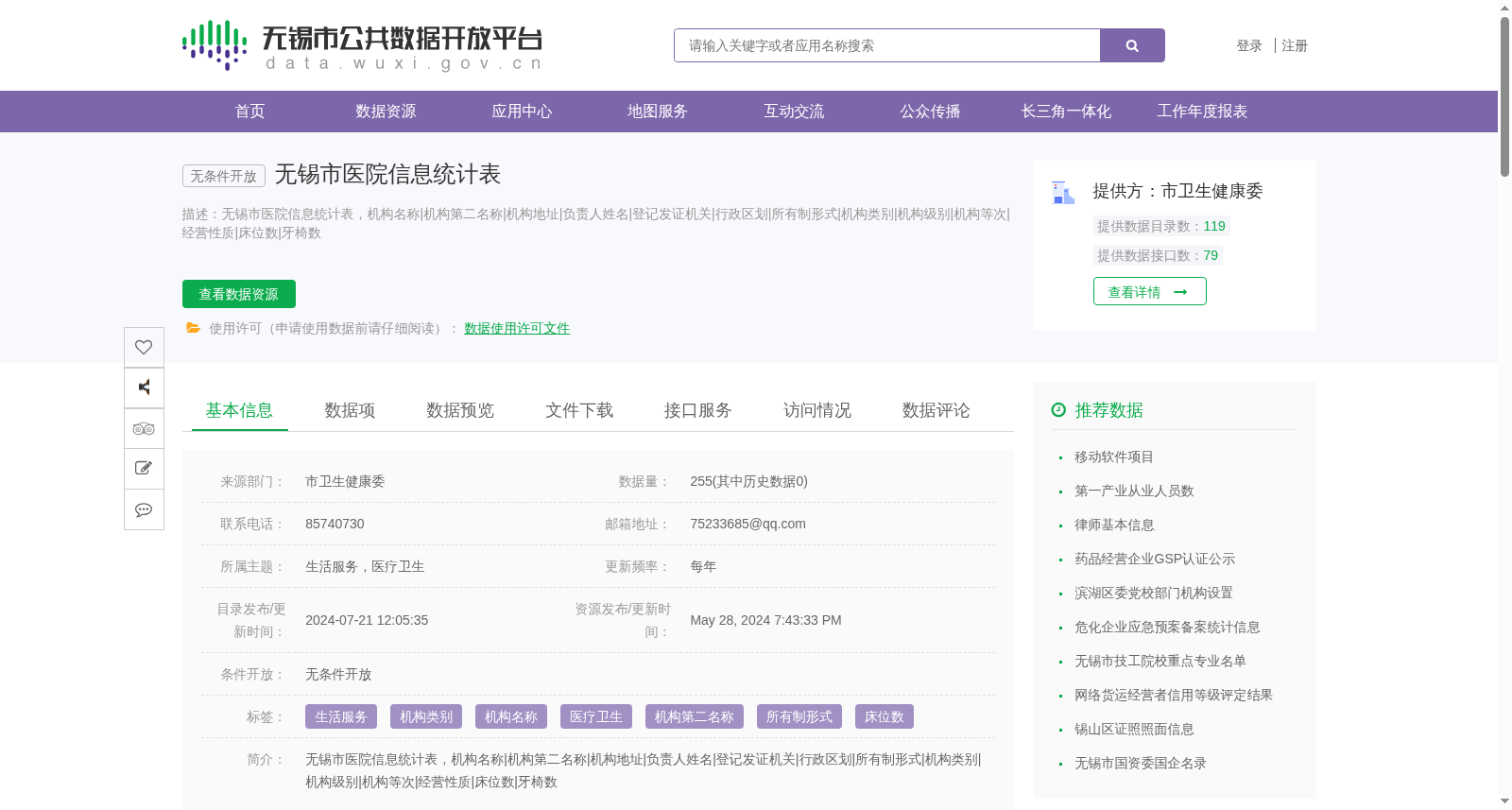The height and width of the screenshot is (810, 1512).
Task: Open 应用中心 navigation item
Action: [522, 112]
